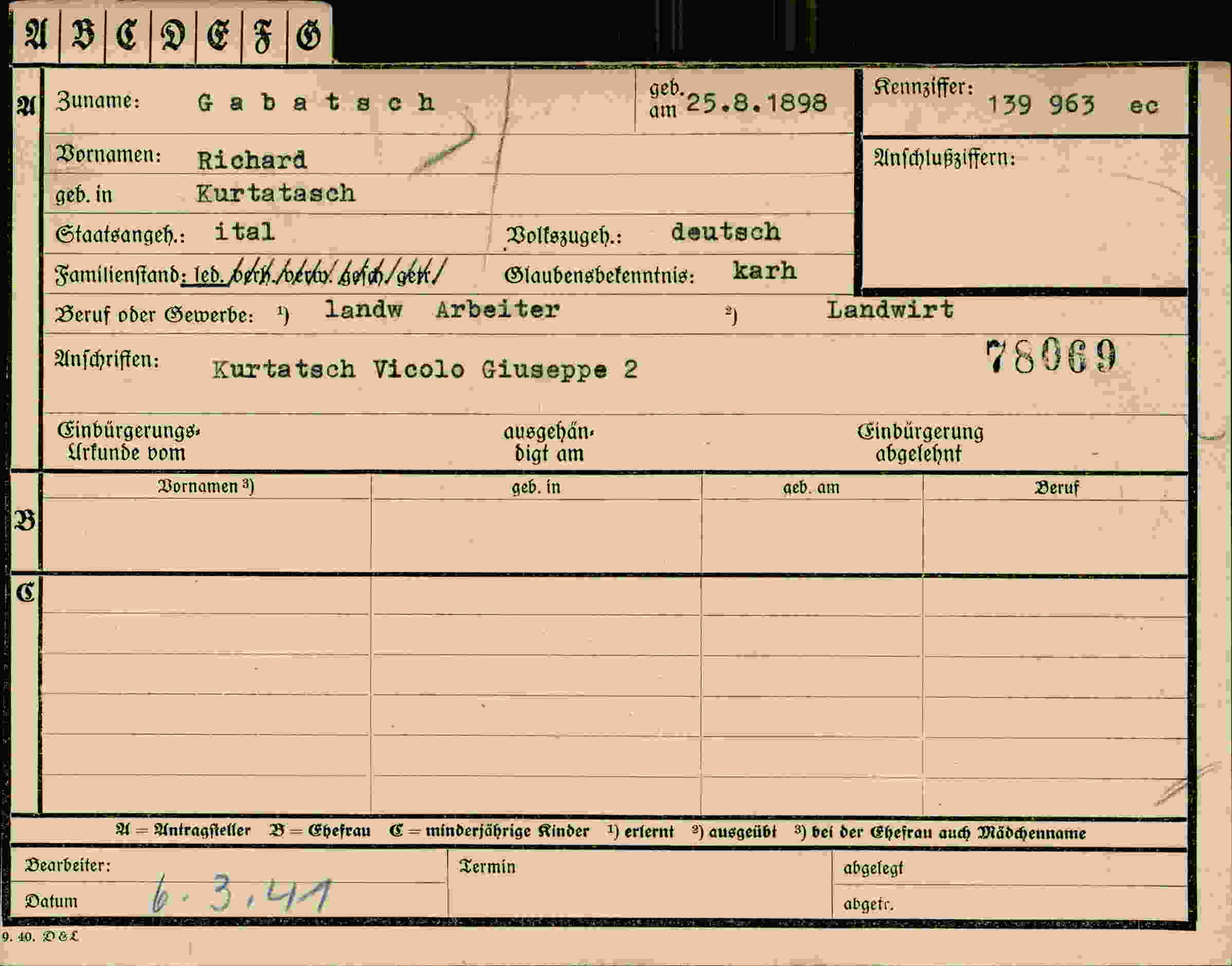
Task: Click birthplace "Kurtatasch" in geb. in row
Action: pyautogui.click(x=276, y=194)
